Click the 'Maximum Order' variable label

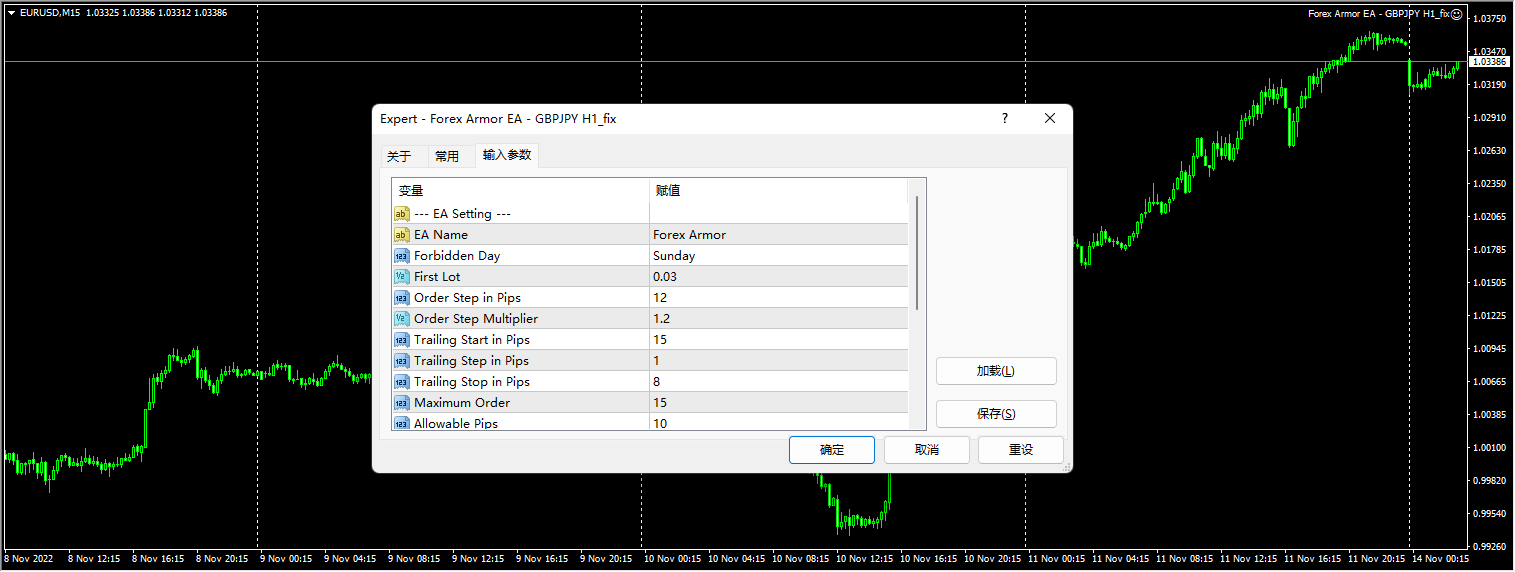click(462, 403)
